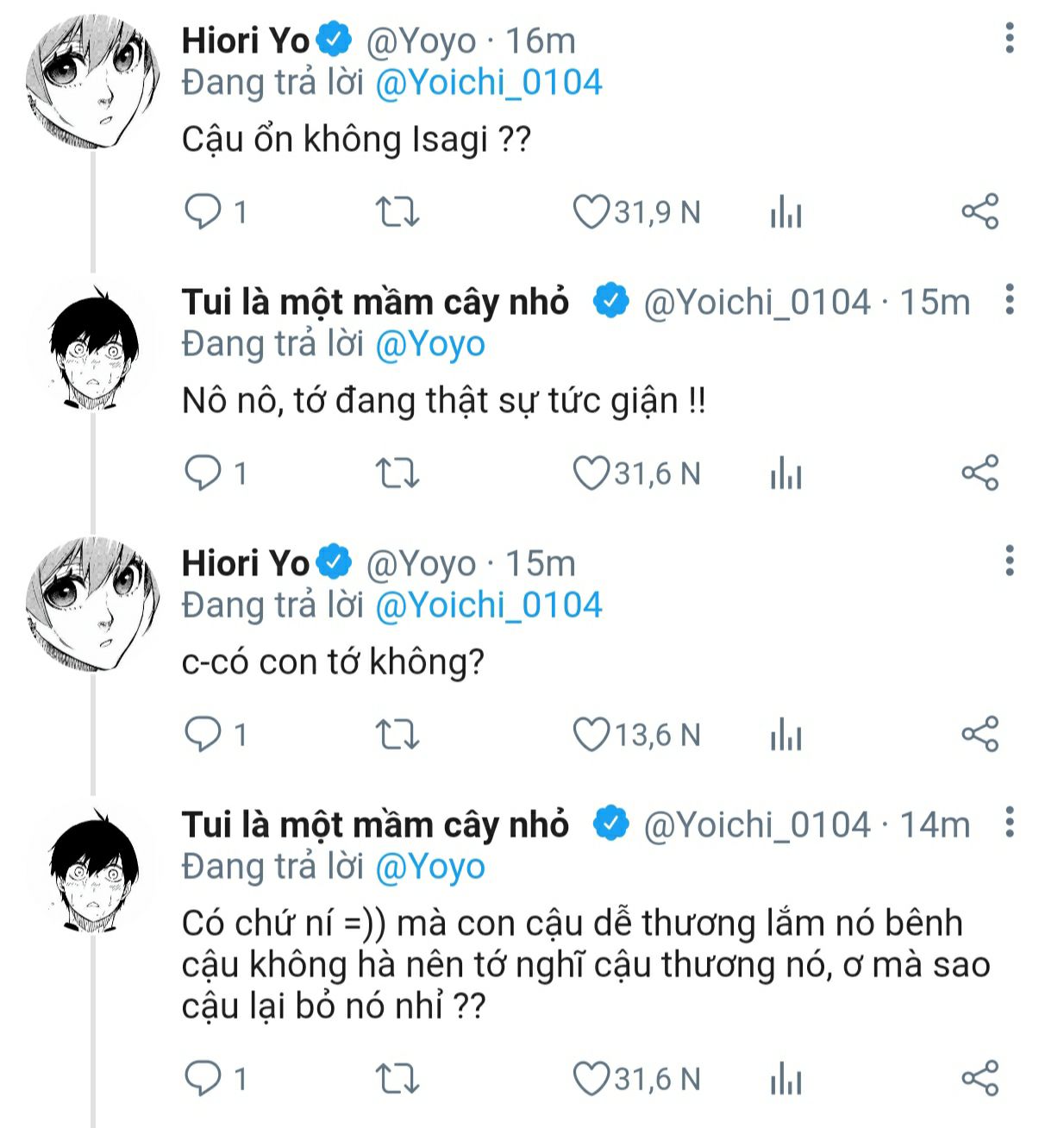Viewport: 1064px width, 1128px height.
Task: Open "Tui là một mầm cây nhỏ" 15m avatar
Action: coord(93,347)
